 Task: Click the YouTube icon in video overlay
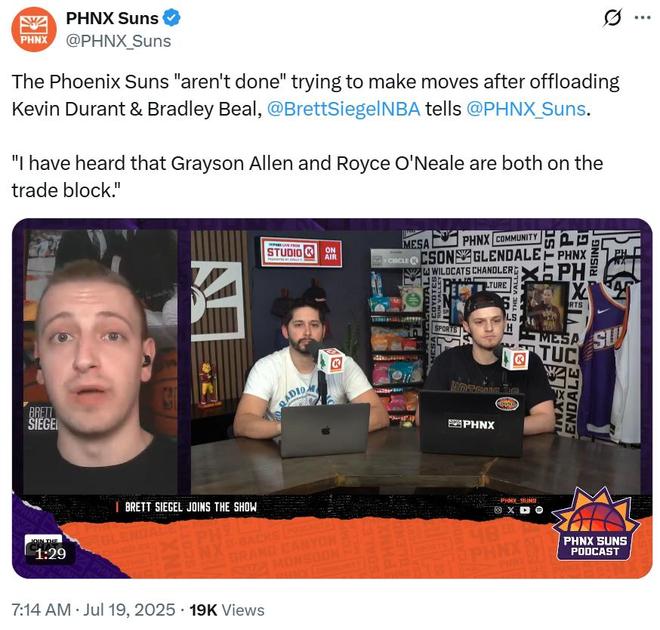pyautogui.click(x=525, y=510)
